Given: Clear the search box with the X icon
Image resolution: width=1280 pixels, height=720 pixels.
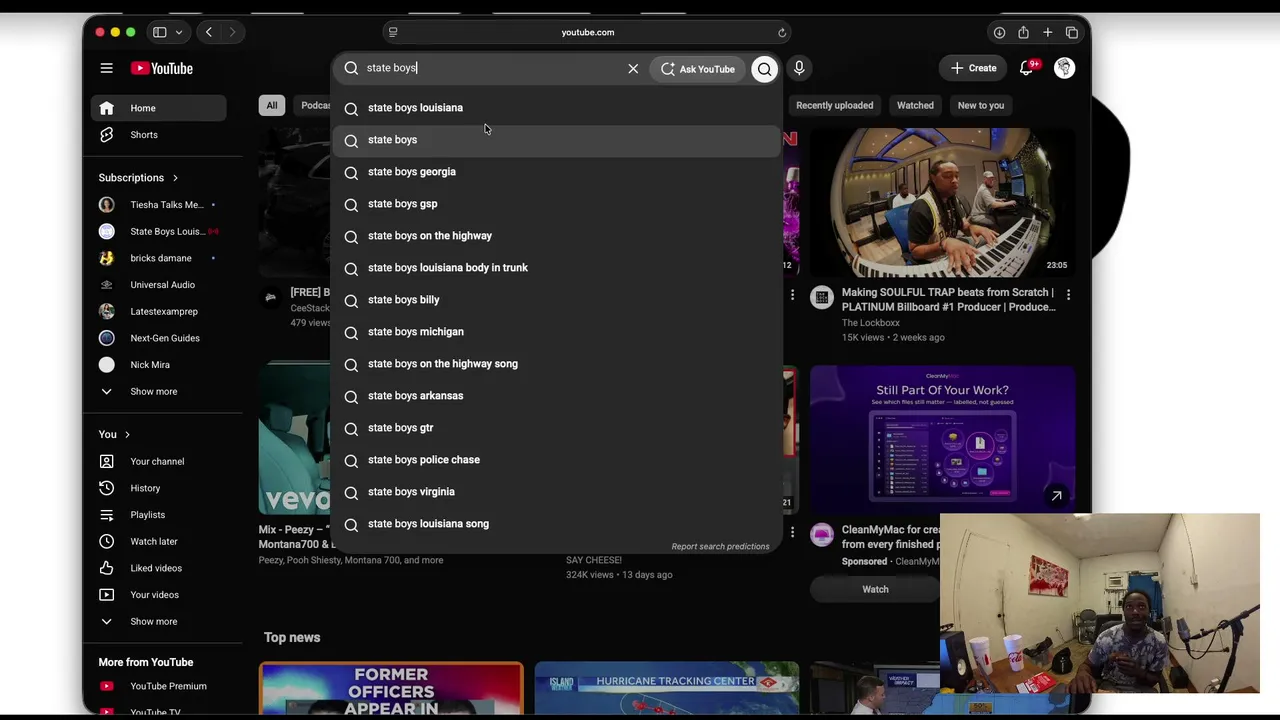Looking at the screenshot, I should (x=633, y=68).
